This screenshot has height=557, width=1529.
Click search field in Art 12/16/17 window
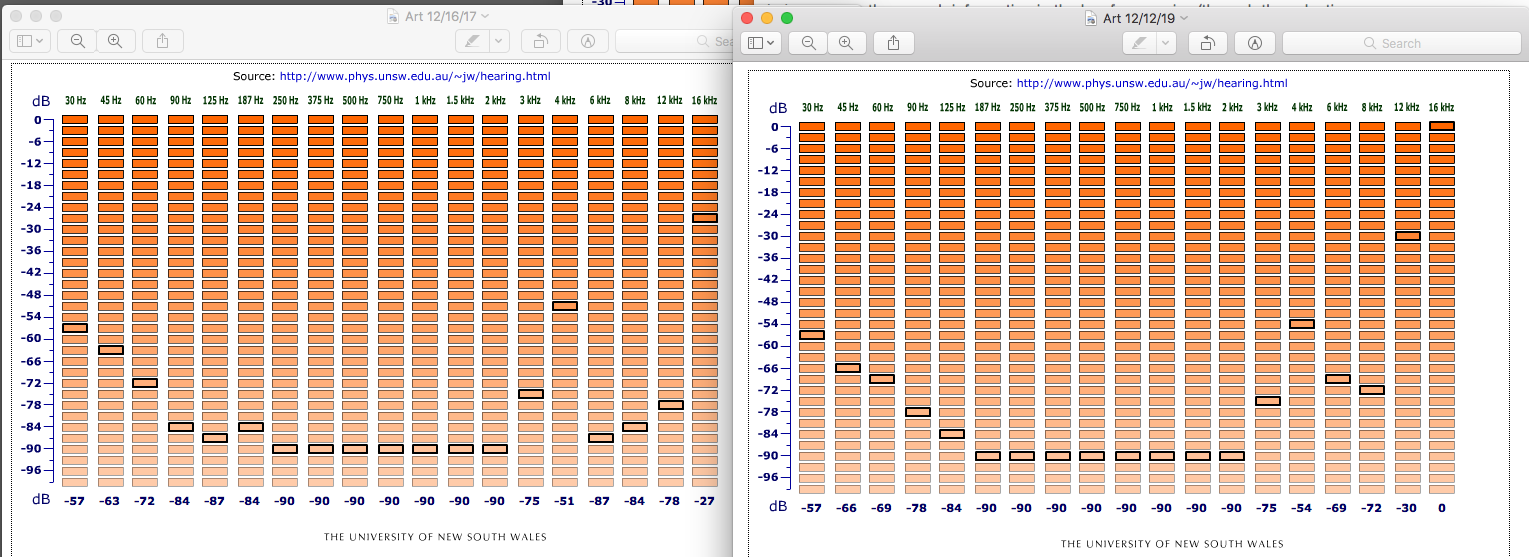pos(675,41)
